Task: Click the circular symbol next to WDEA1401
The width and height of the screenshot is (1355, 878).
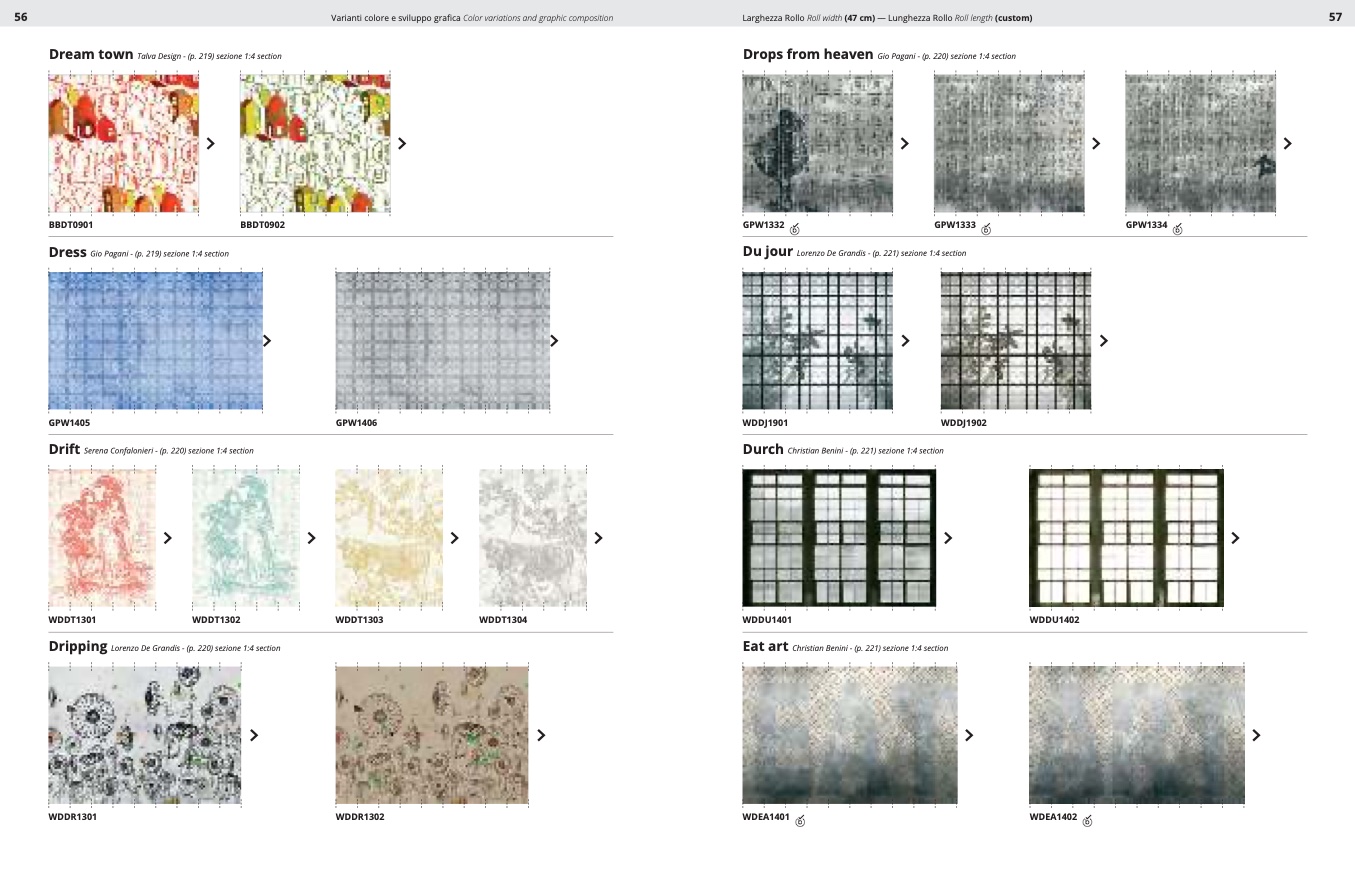Action: pos(800,822)
